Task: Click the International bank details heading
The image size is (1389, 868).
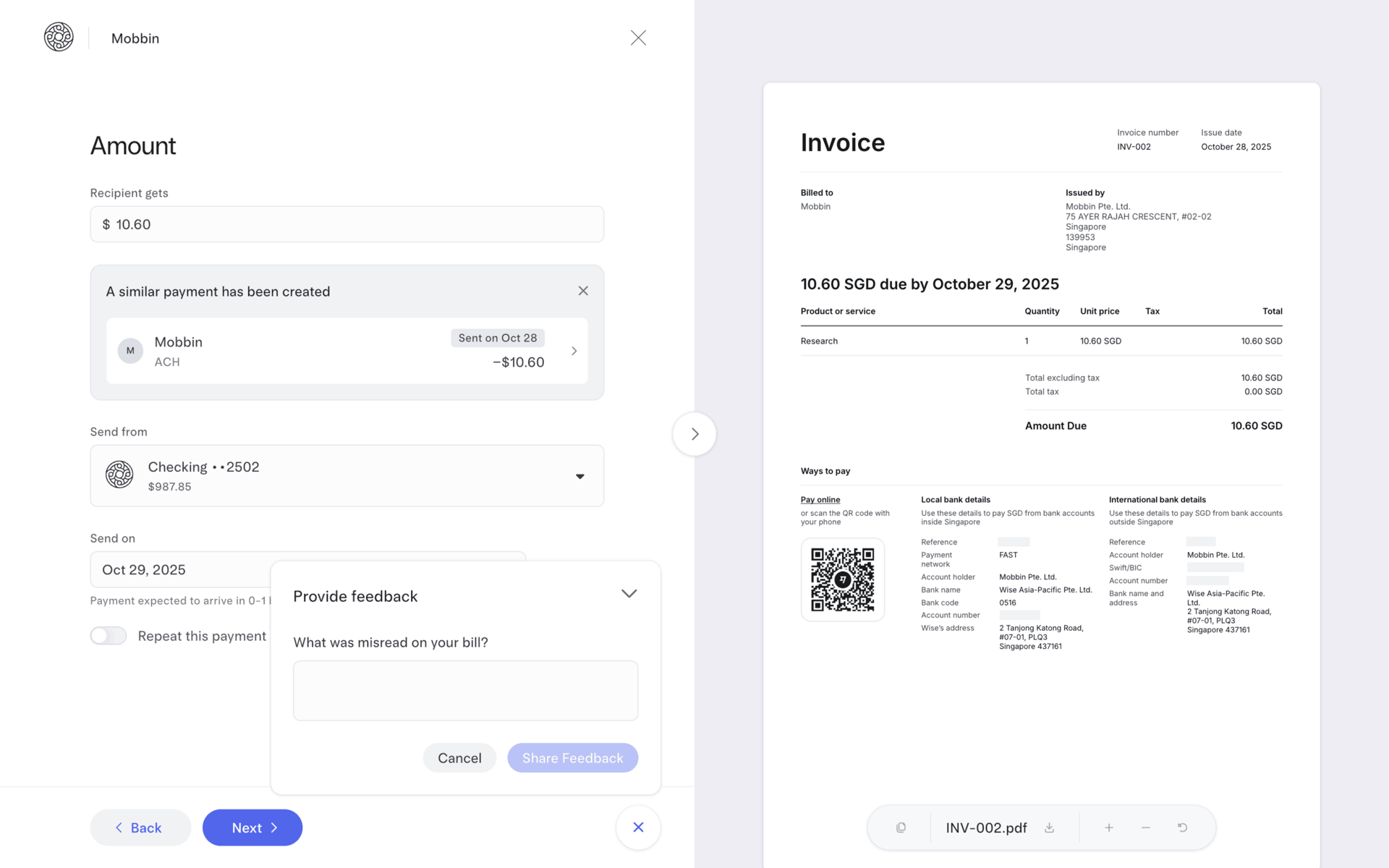Action: pyautogui.click(x=1157, y=500)
